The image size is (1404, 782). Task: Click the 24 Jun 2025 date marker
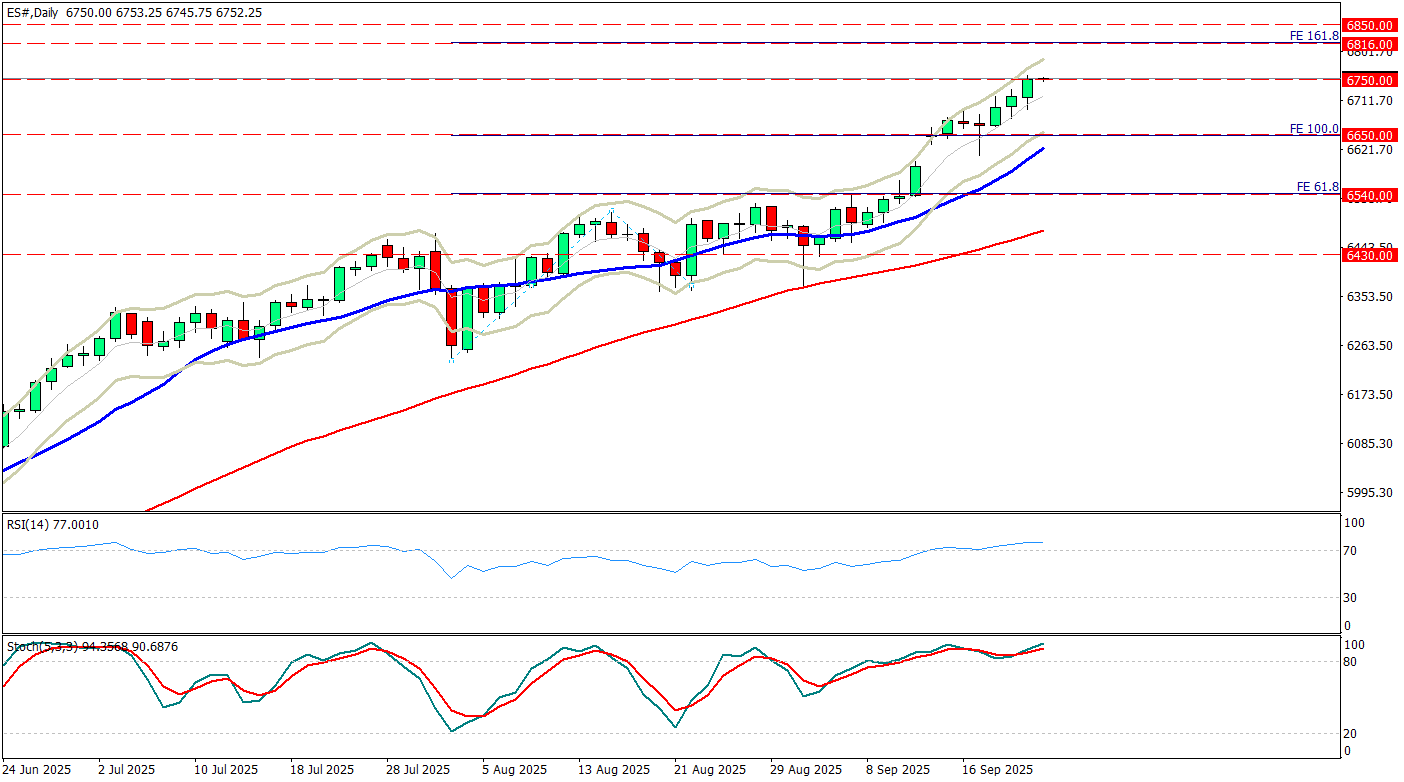point(34,770)
